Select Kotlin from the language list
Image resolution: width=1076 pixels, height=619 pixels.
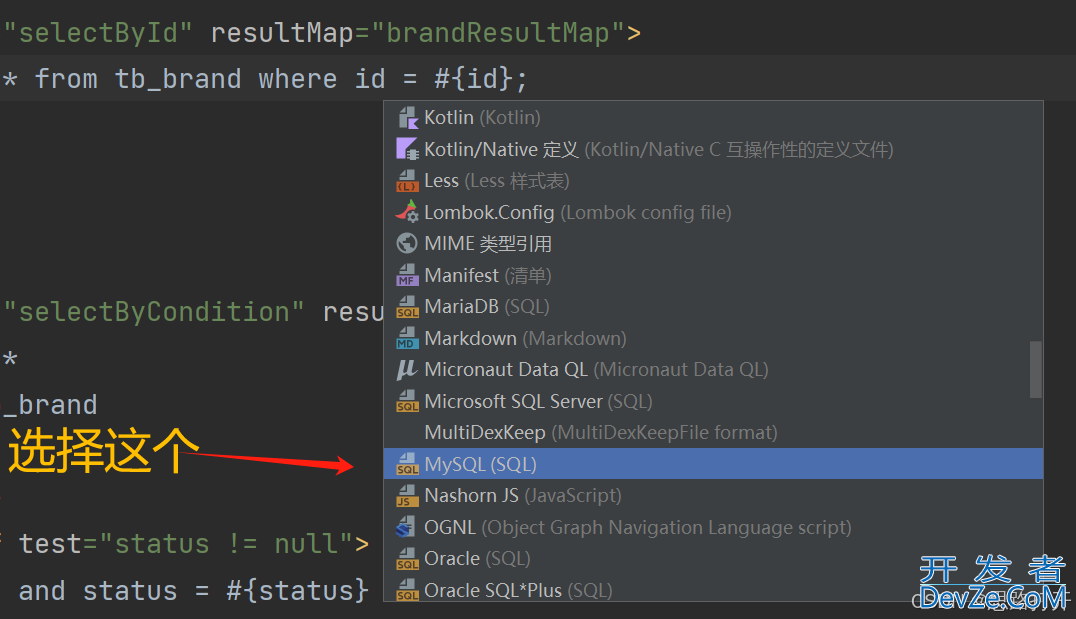coord(714,118)
